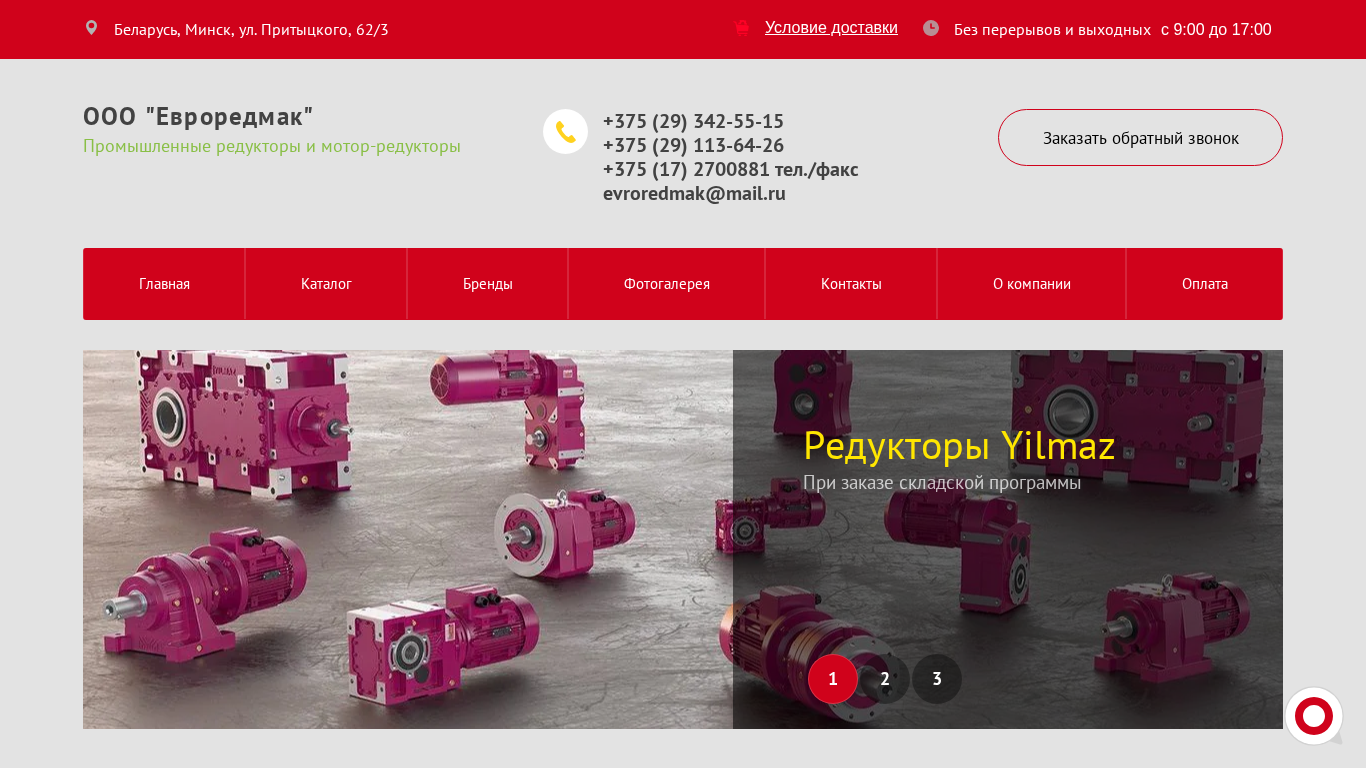
Task: Click the tagline Промышленные редукторы и мотор-редукторы
Action: click(272, 146)
